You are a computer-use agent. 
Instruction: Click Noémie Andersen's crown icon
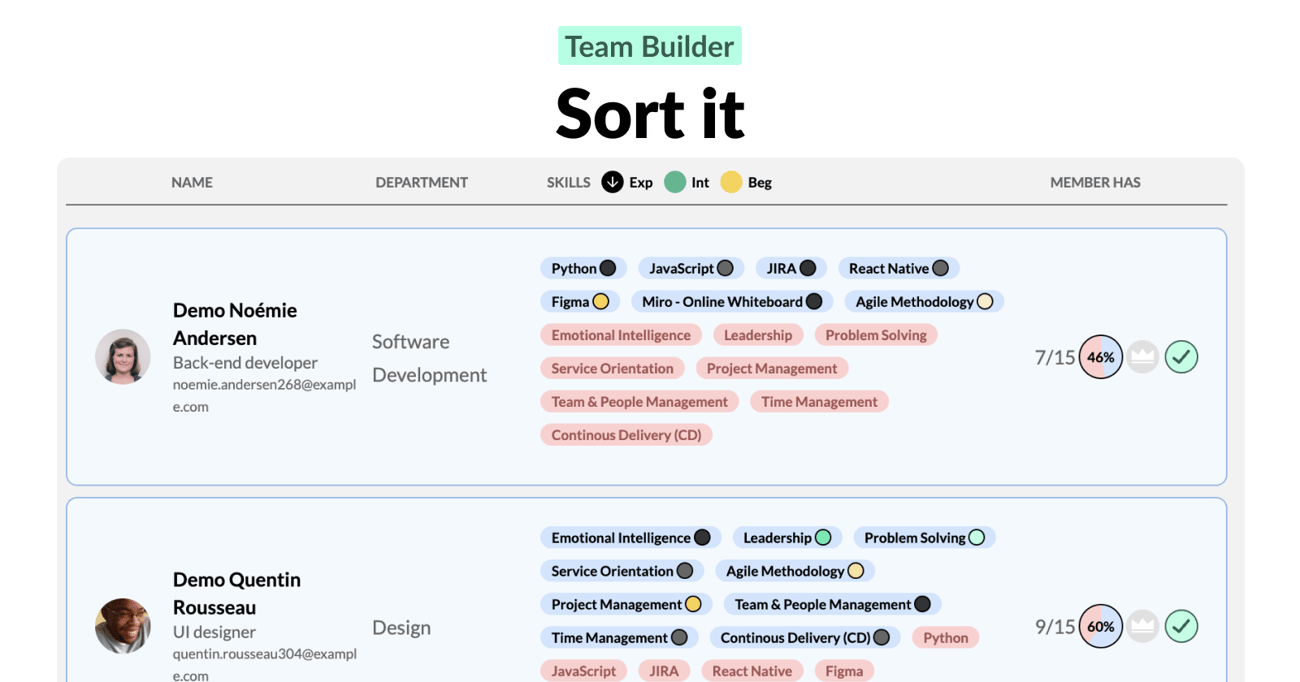click(1143, 357)
